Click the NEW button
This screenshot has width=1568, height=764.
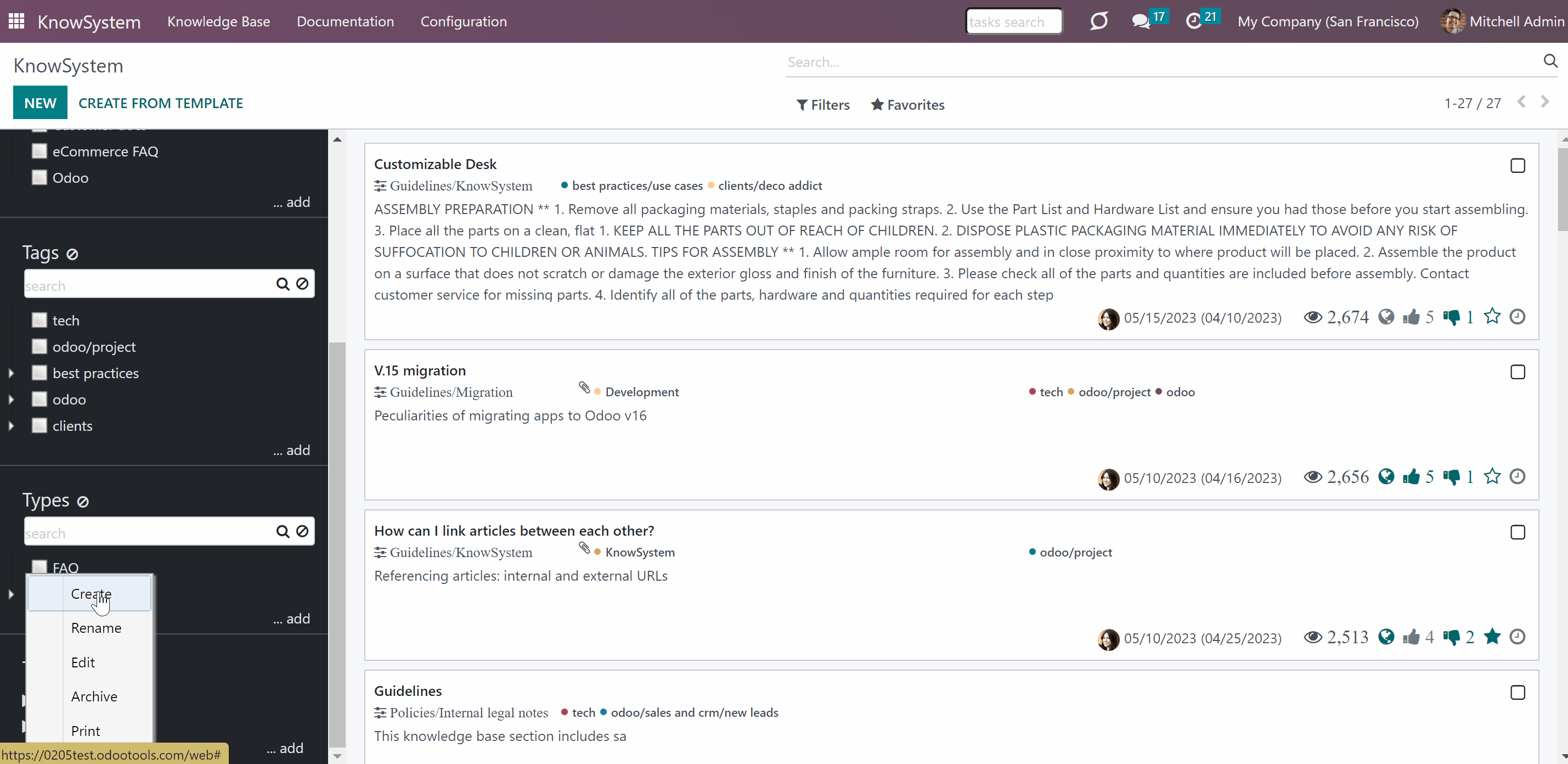click(40, 103)
